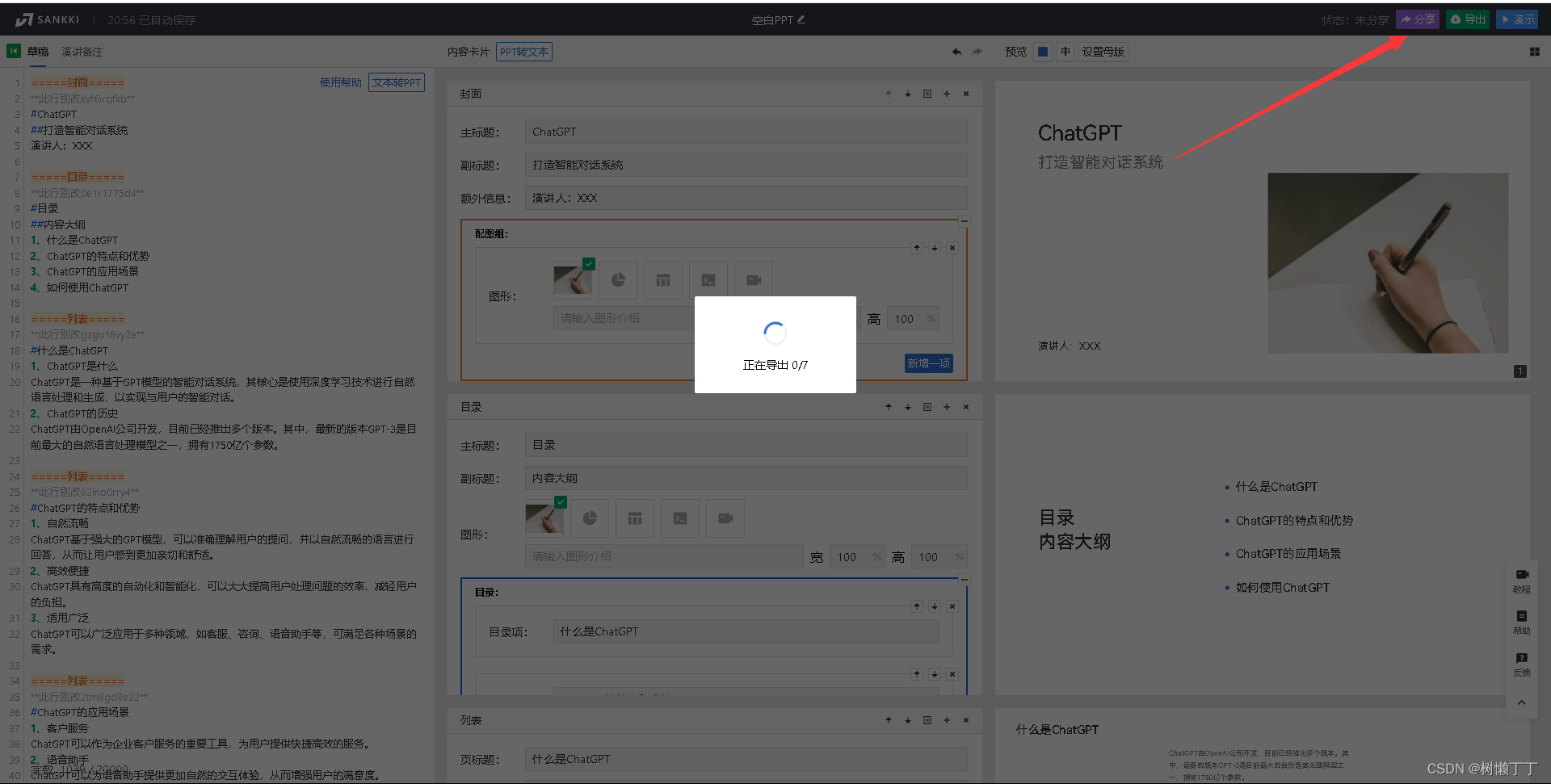The image size is (1551, 784).
Task: Edit the 宽 width value in 目录 card
Action: coord(855,557)
